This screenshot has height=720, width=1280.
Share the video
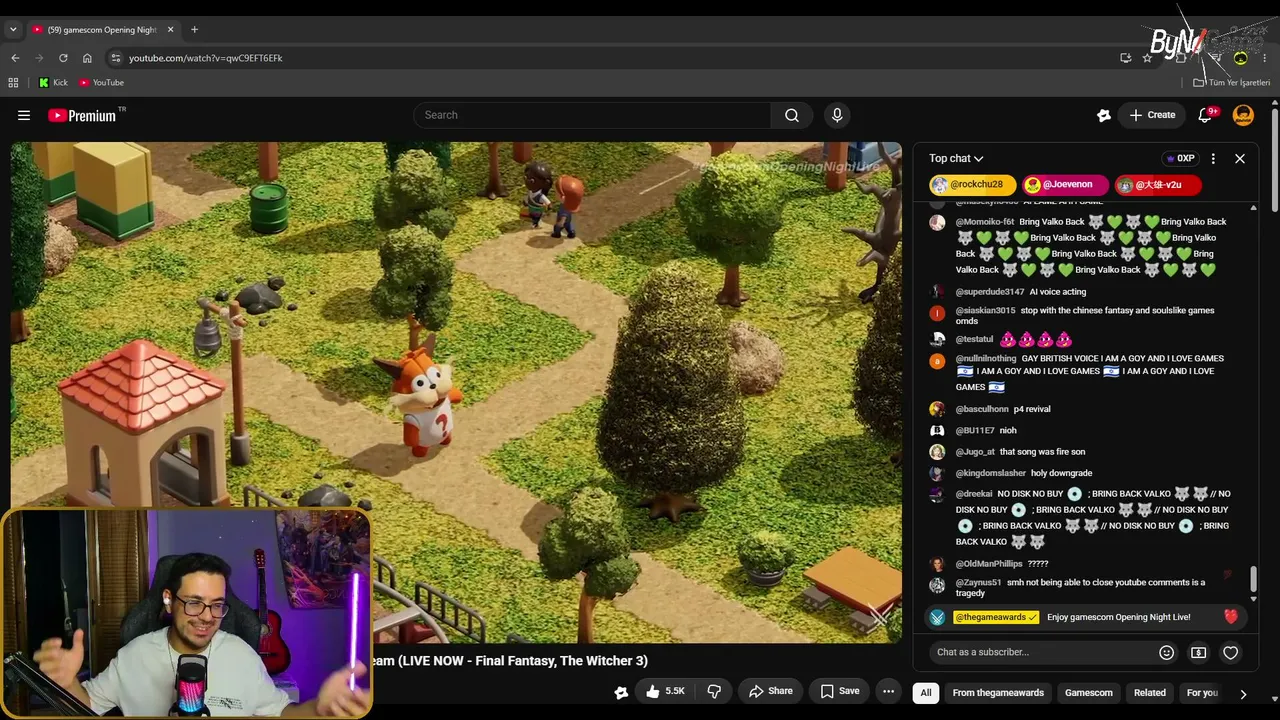(x=771, y=691)
